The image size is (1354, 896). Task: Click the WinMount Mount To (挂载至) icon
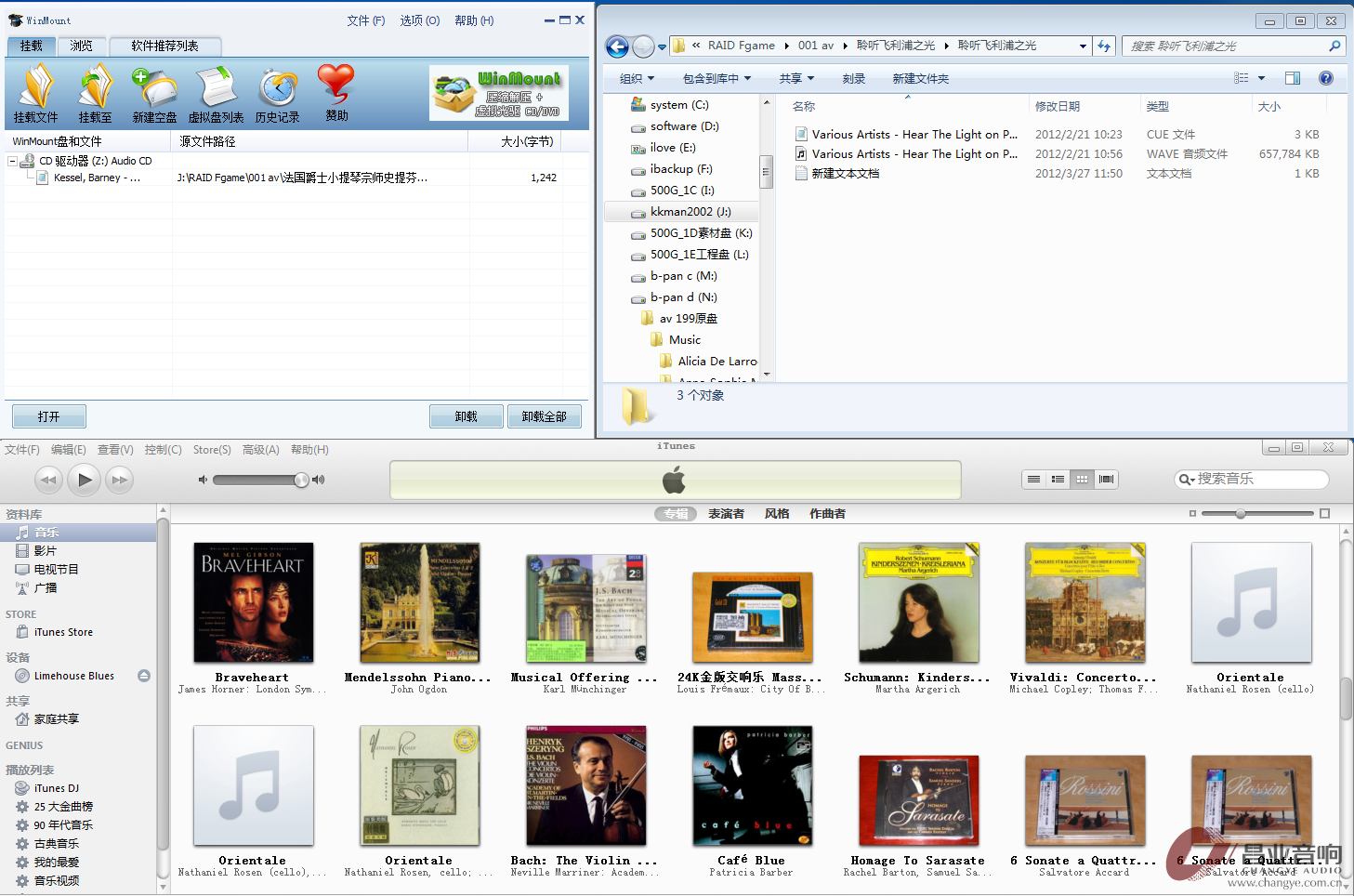click(95, 93)
